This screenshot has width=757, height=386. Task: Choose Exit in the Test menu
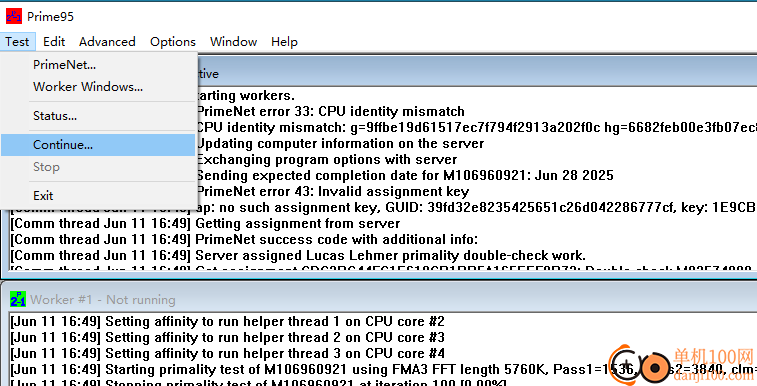click(x=98, y=195)
